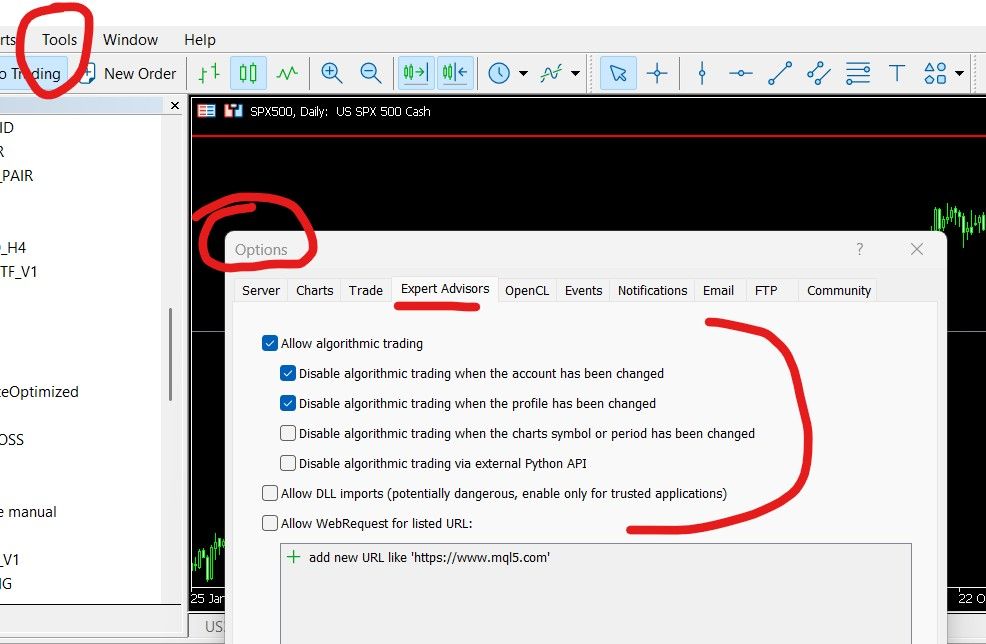Toggle chart auto-scroll to latest bar
The image size is (986, 644).
416,74
